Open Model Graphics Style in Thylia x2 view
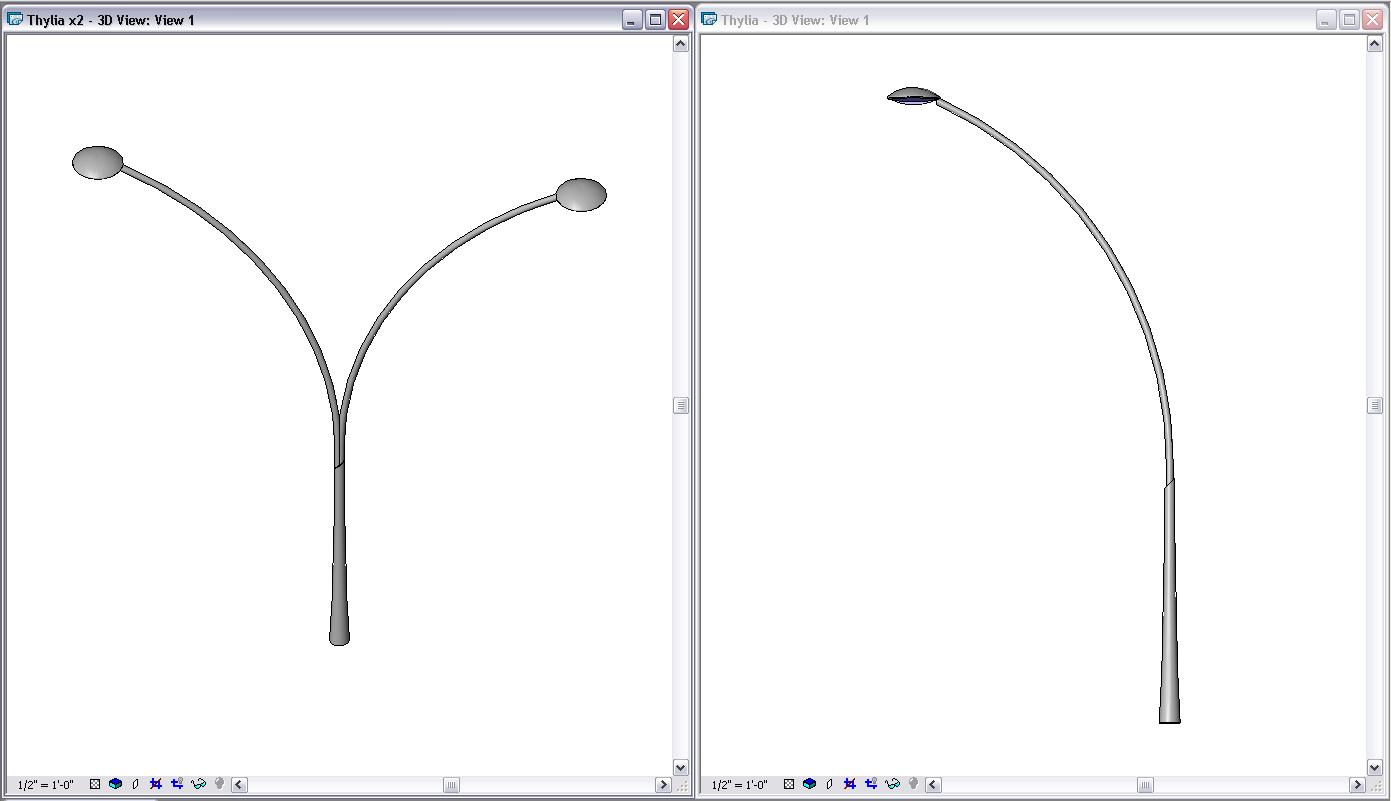 [115, 785]
